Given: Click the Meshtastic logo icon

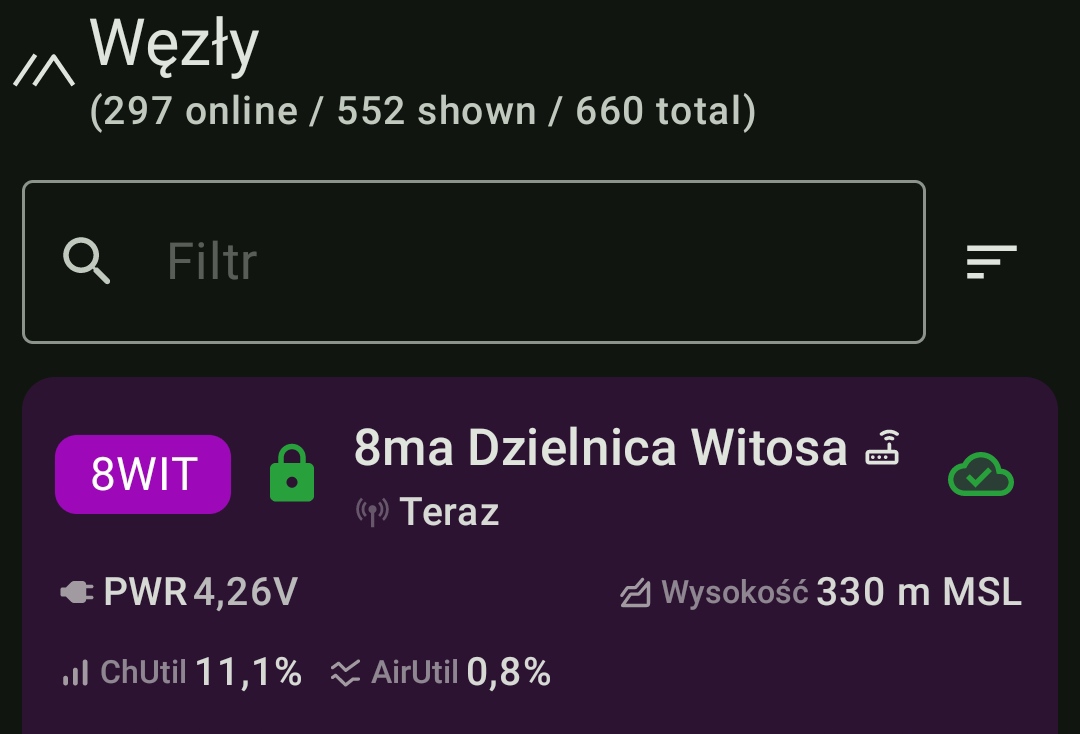Looking at the screenshot, I should (44, 70).
